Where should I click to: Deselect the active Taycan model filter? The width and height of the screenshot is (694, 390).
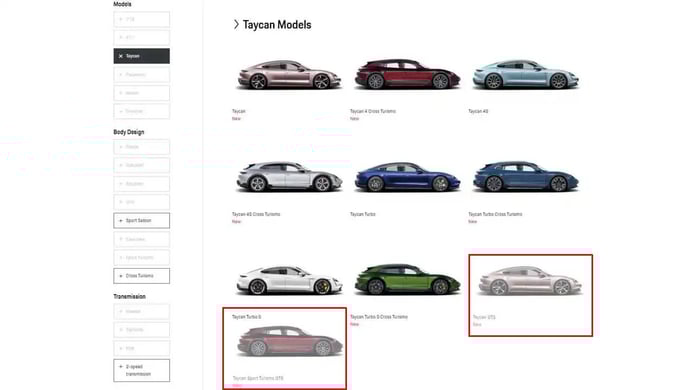141,56
